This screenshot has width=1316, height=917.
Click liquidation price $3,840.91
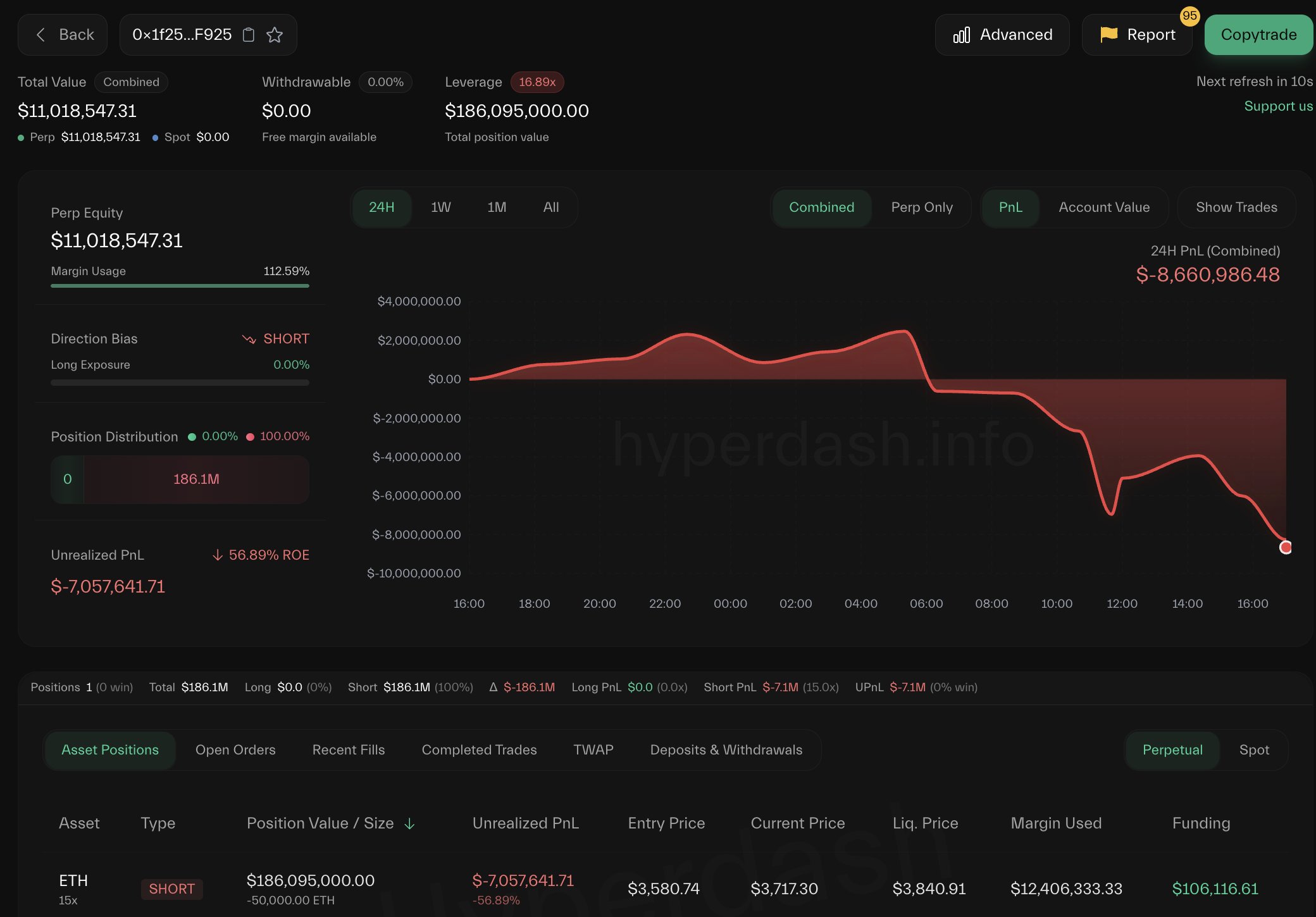pyautogui.click(x=929, y=889)
